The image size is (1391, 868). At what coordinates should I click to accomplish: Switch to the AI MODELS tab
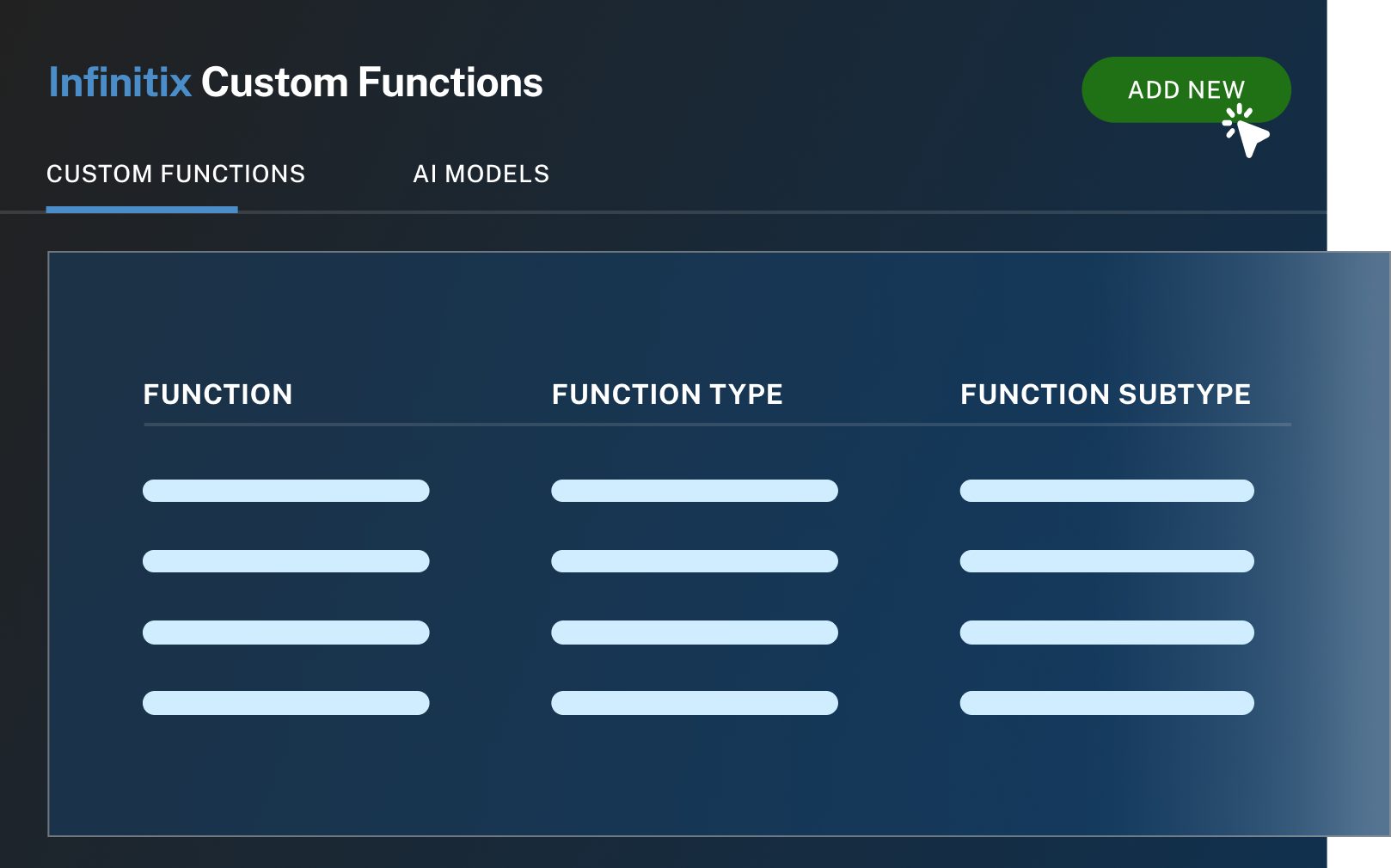(481, 174)
